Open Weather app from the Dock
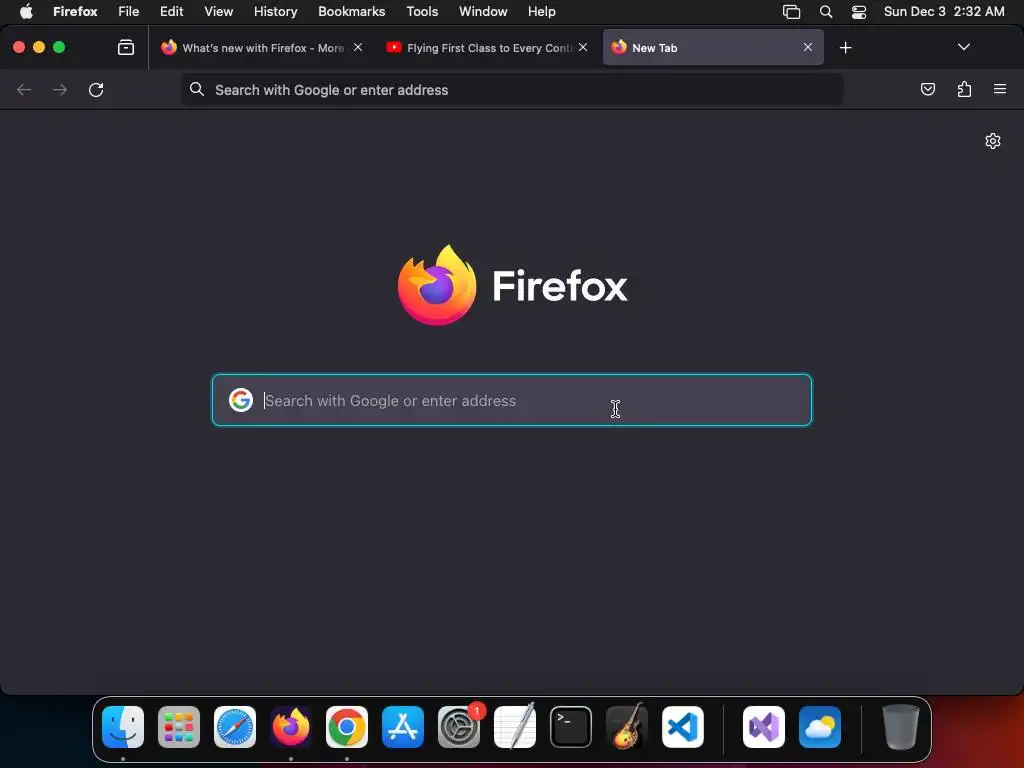The height and width of the screenshot is (768, 1024). [820, 727]
